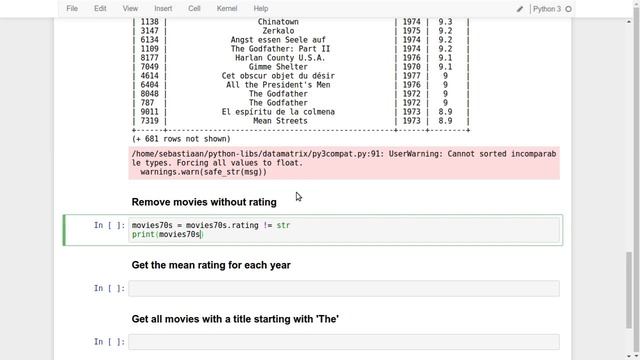Click 'The Godfather: Part II' title
Screen dimensions: 640x360
280,49
